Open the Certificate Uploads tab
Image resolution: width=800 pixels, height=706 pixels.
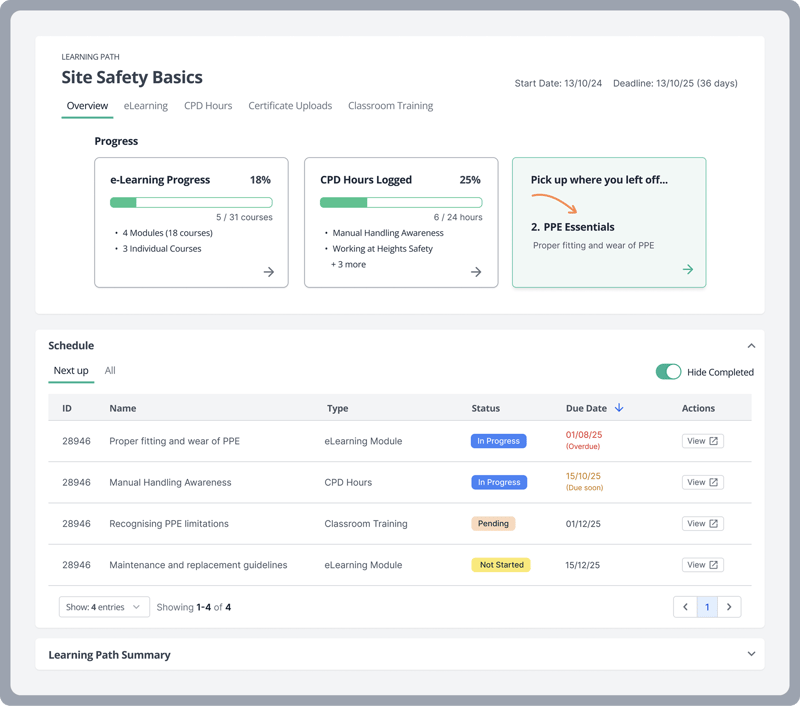(x=290, y=106)
